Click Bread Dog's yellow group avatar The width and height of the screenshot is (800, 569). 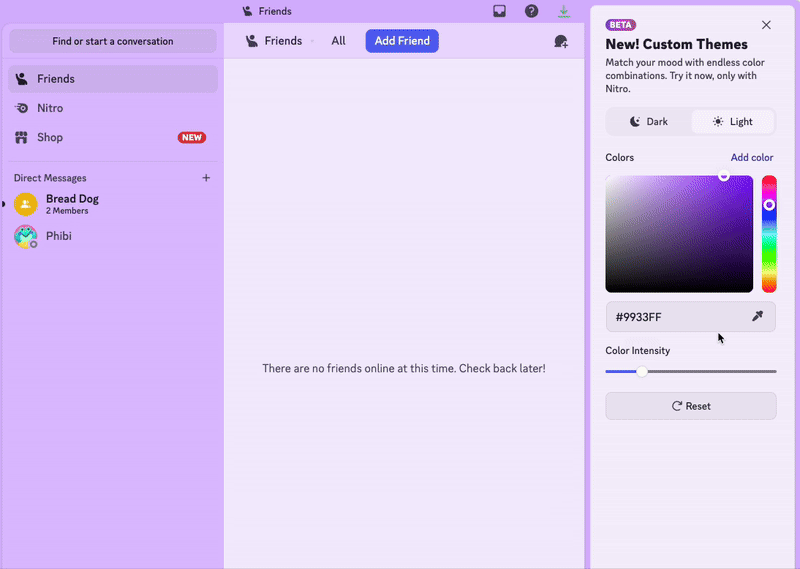26,204
